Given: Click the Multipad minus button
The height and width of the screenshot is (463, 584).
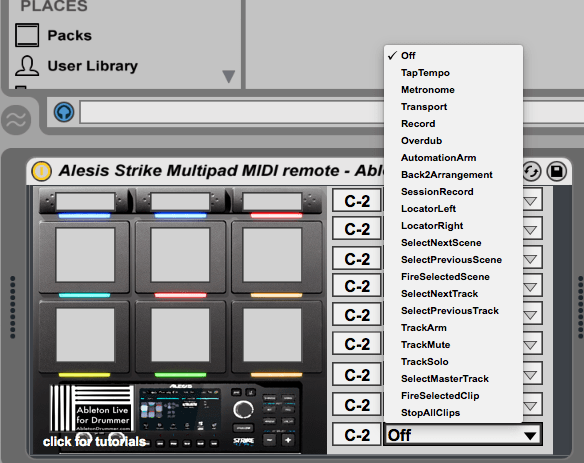Looking at the screenshot, I should pos(269,440).
